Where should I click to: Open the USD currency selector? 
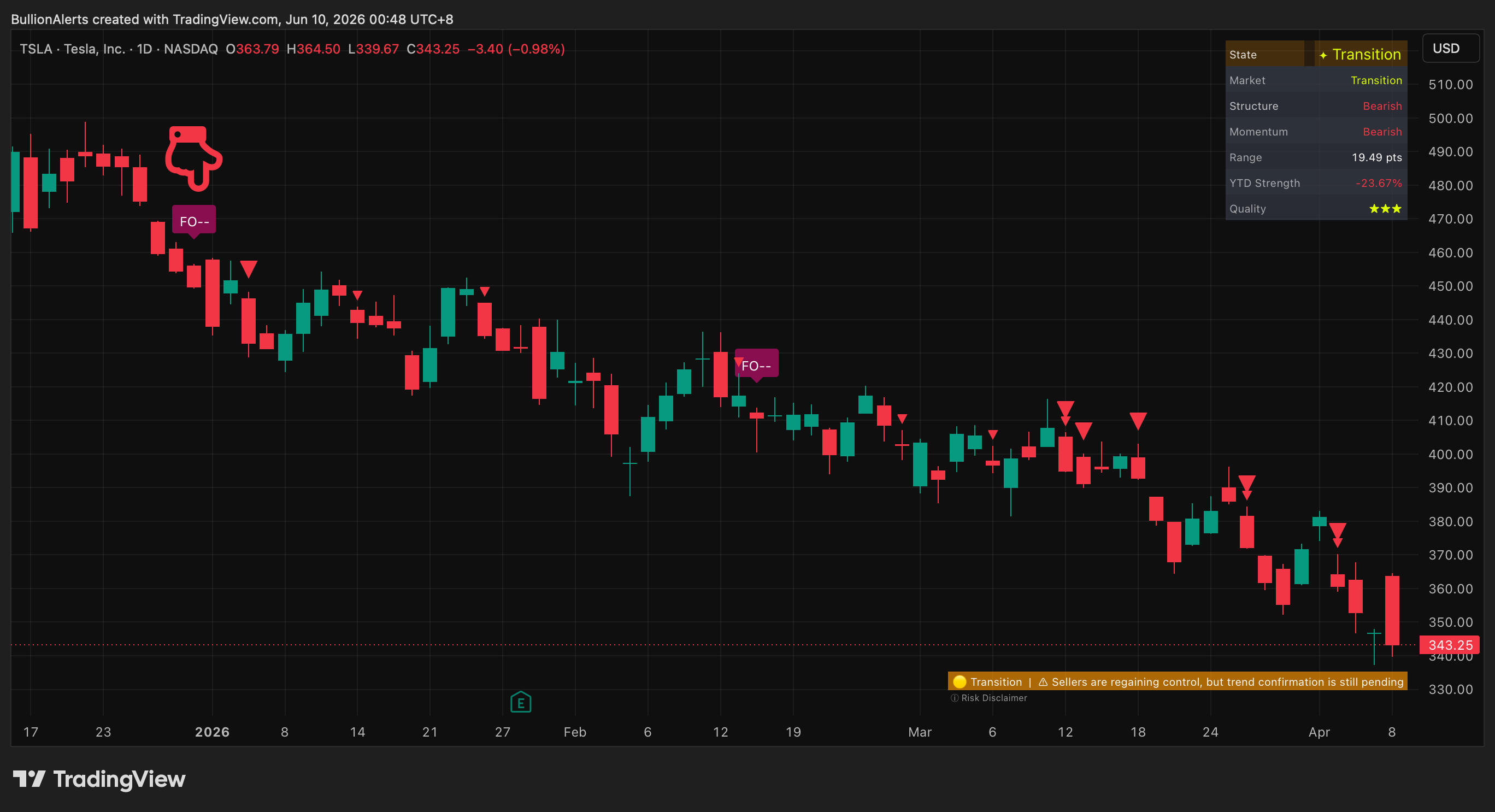[1450, 48]
